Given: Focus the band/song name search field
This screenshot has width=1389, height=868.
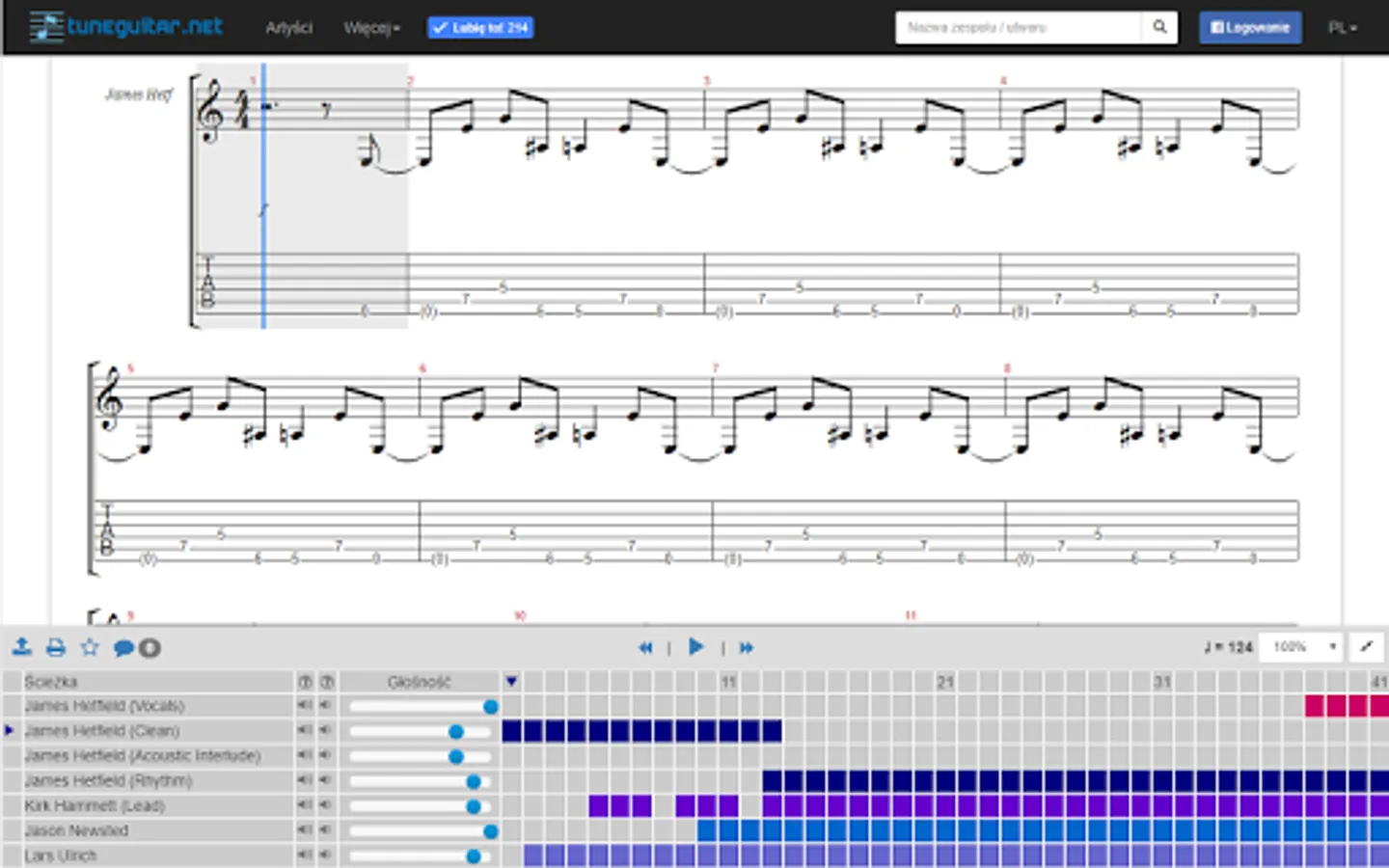Looking at the screenshot, I should point(1019,27).
